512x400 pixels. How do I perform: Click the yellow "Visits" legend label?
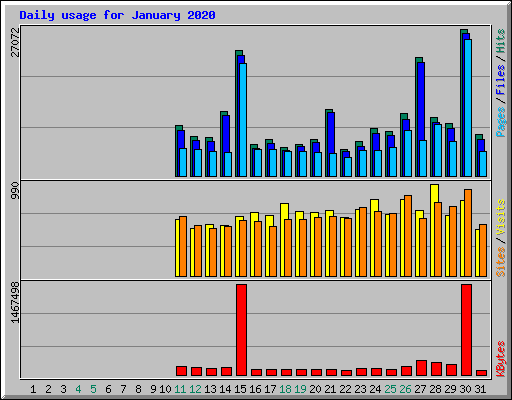click(500, 218)
